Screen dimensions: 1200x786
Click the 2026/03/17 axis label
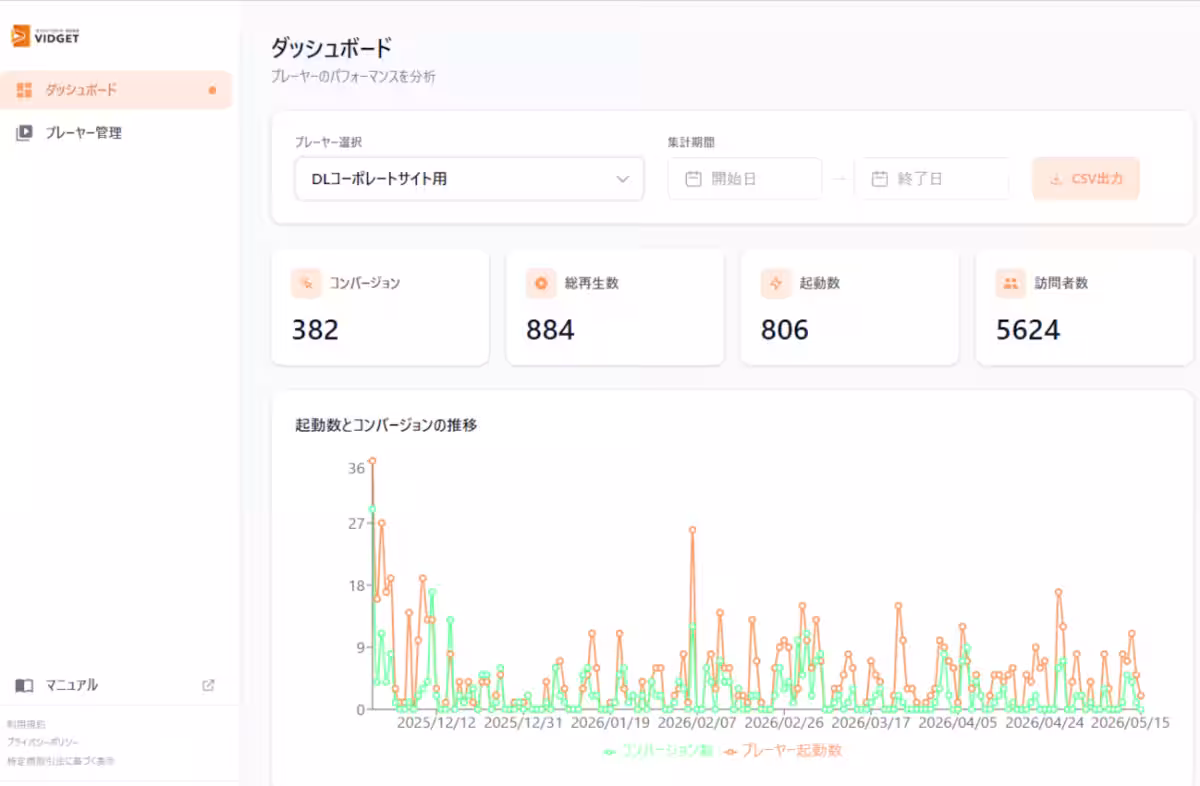click(871, 722)
